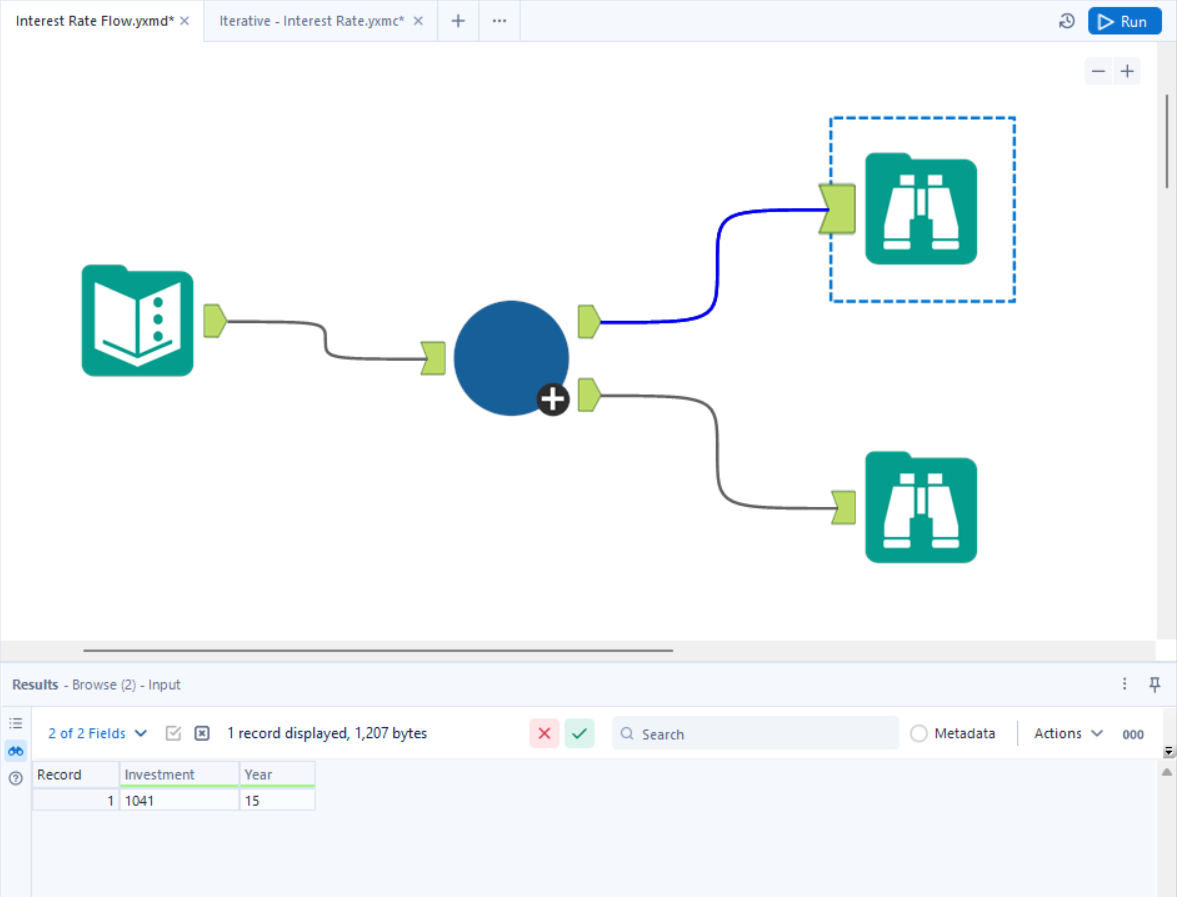Click the deselect all fields X box
The image size is (1177, 897).
(202, 733)
